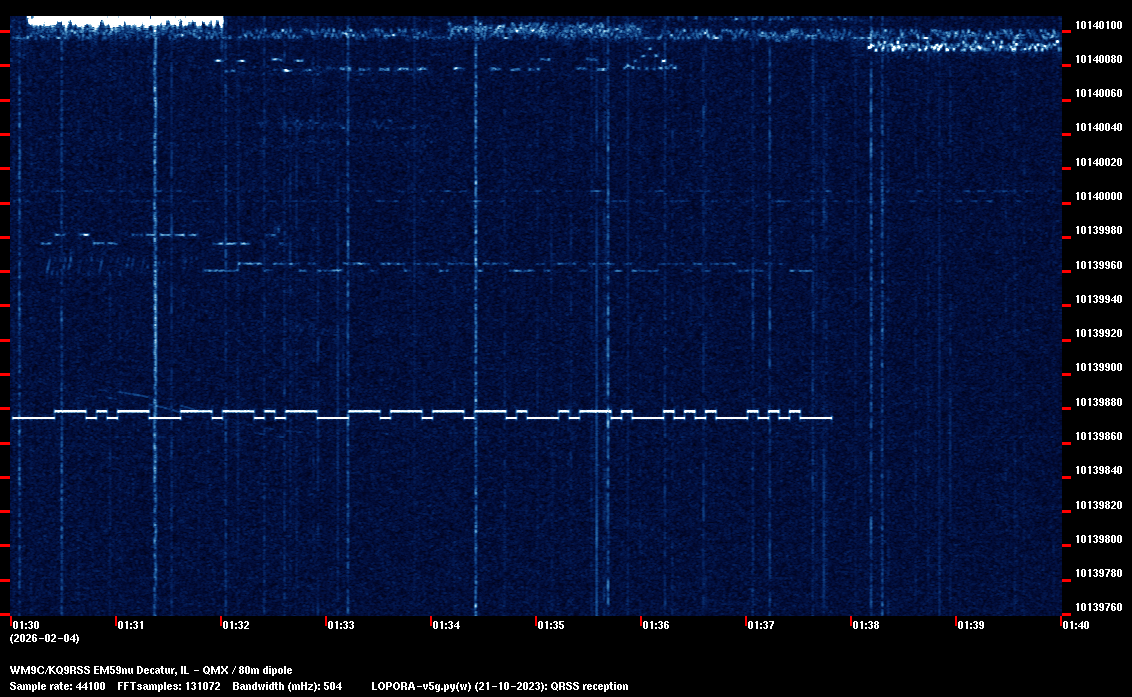Pick the 01:40 time axis label
1132x697 pixels.
tap(1076, 625)
